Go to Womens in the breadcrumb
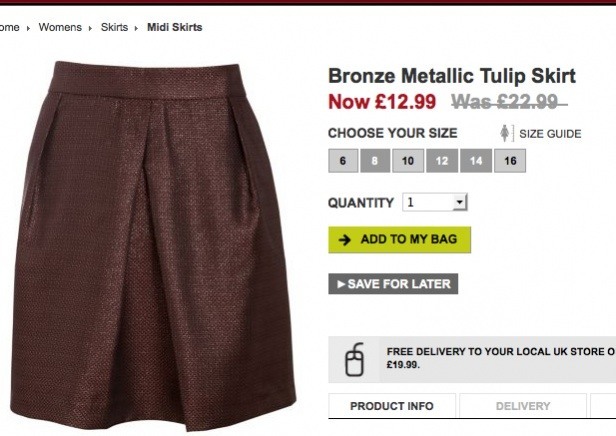This screenshot has width=616, height=436. click(60, 27)
